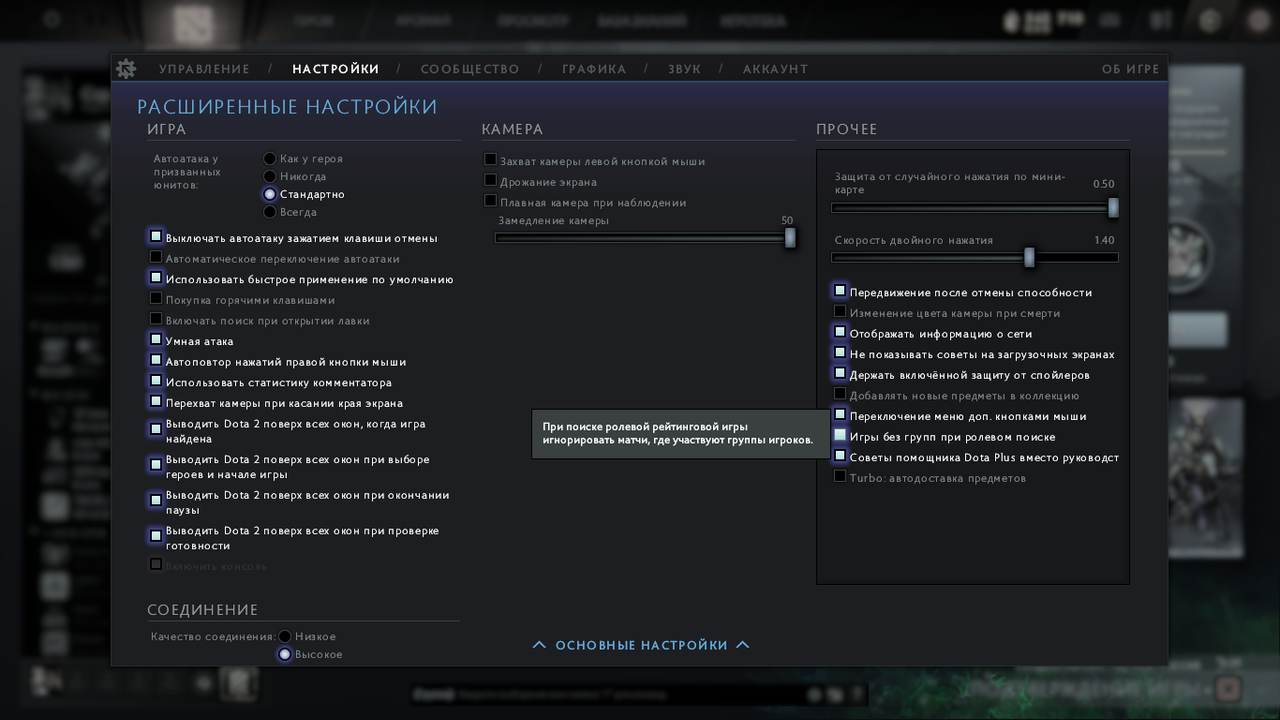Toggle 'Выключать автоатаку зажатием клавиши отмены'
Viewport: 1280px width, 720px height.
(156, 237)
